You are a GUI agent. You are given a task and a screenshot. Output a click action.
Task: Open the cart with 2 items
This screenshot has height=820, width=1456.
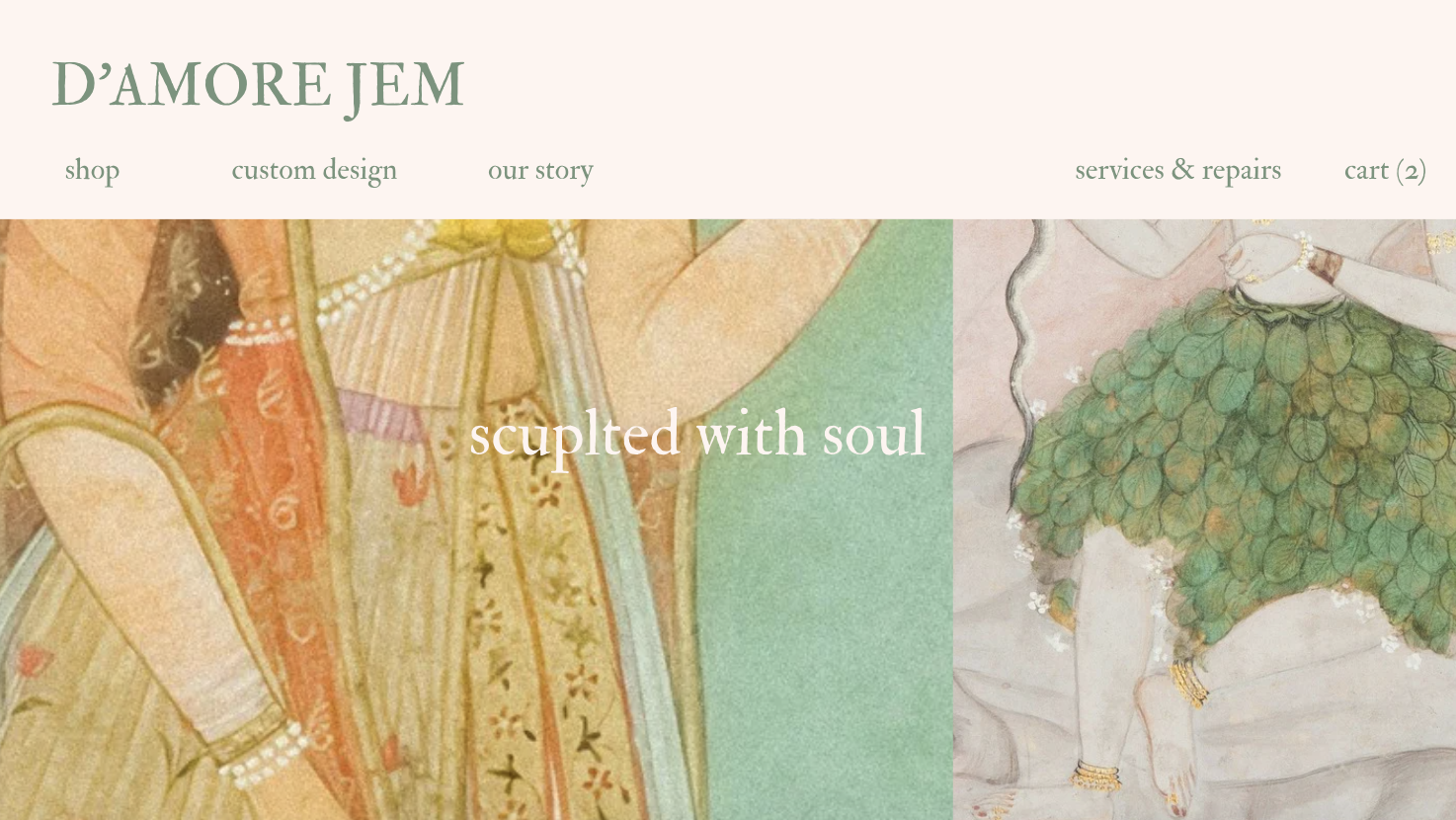pyautogui.click(x=1385, y=170)
